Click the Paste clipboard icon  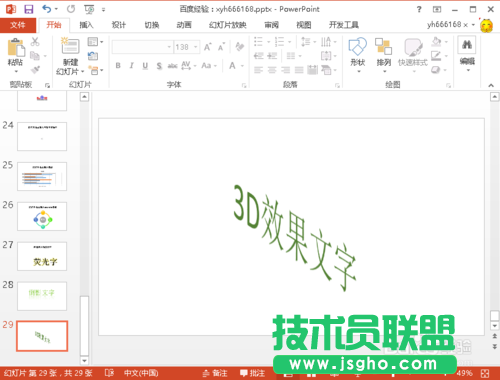pyautogui.click(x=16, y=47)
